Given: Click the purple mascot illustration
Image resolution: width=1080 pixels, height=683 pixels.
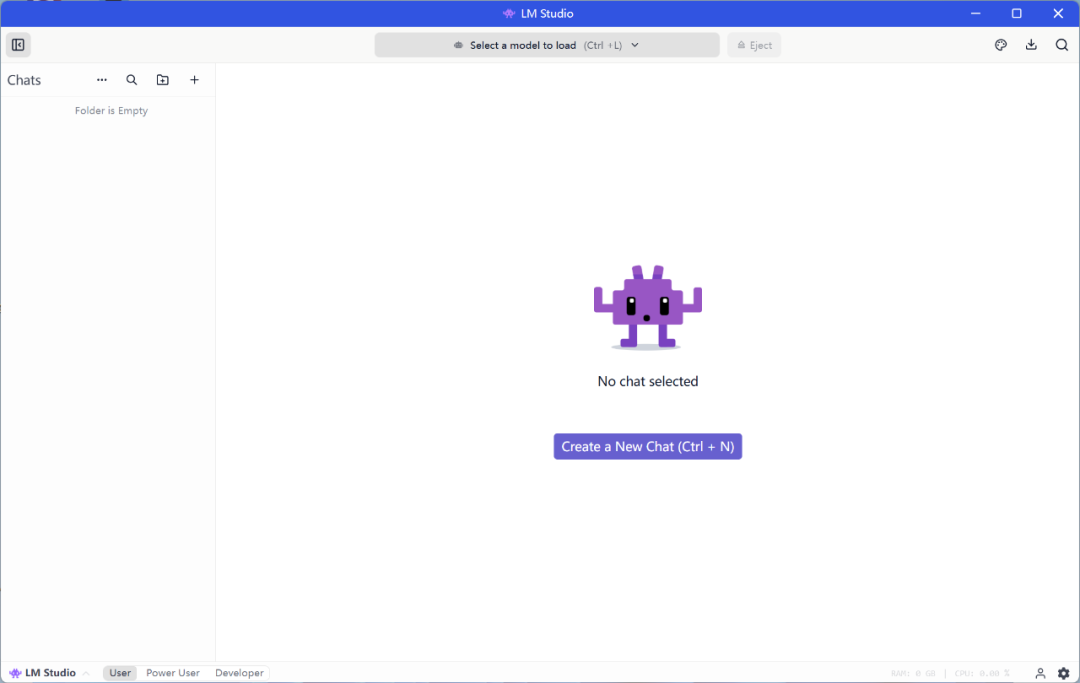Looking at the screenshot, I should tap(647, 307).
